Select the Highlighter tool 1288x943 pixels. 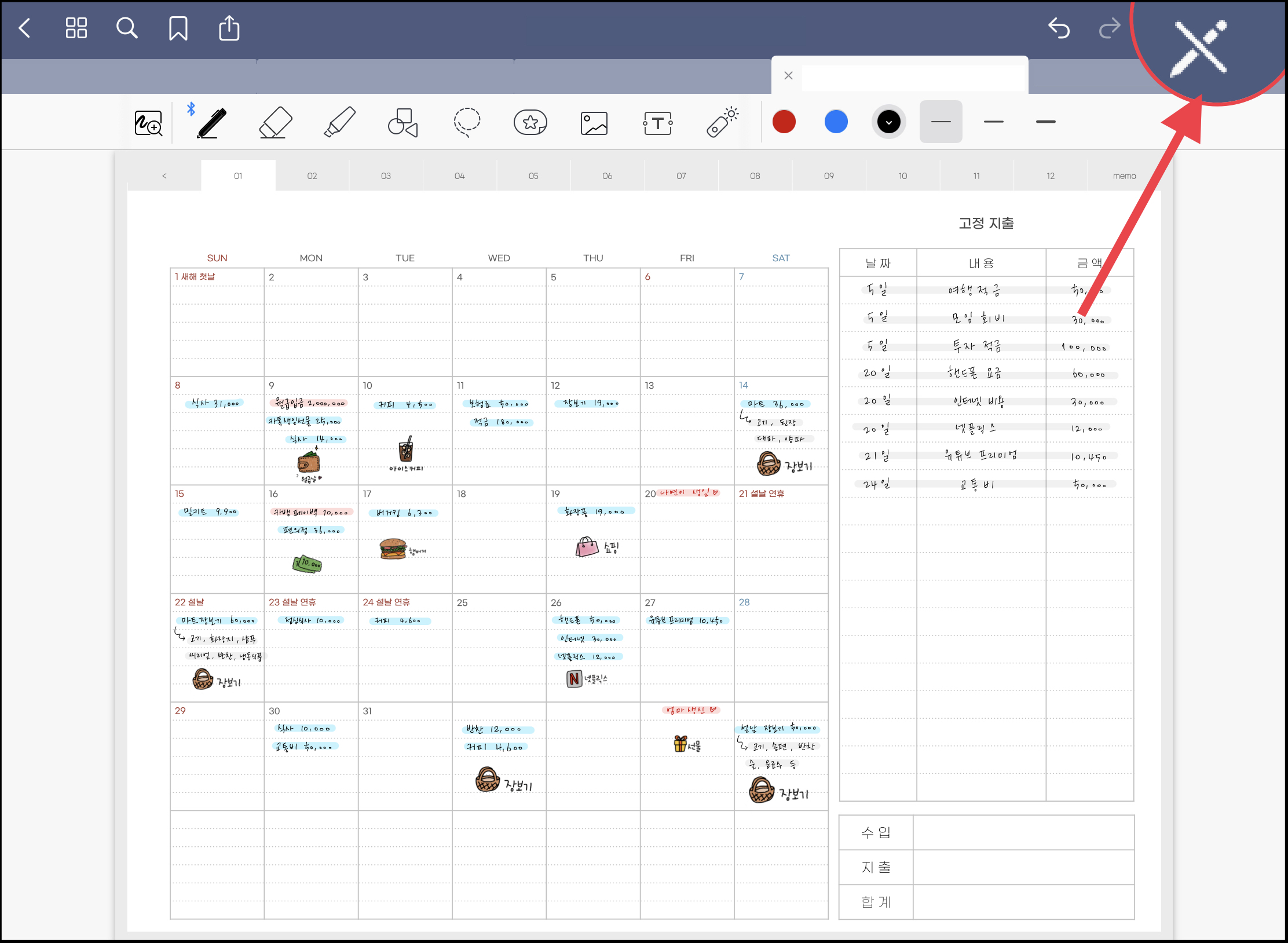339,123
